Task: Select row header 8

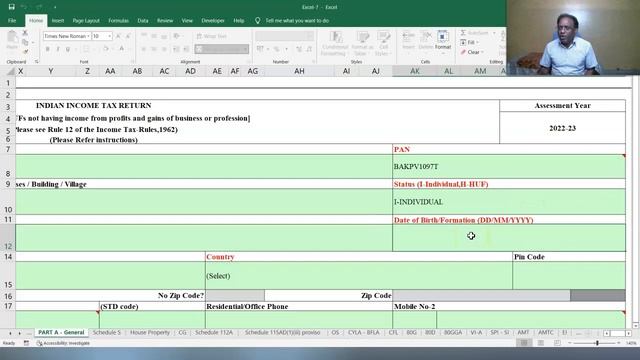Action: point(8,166)
